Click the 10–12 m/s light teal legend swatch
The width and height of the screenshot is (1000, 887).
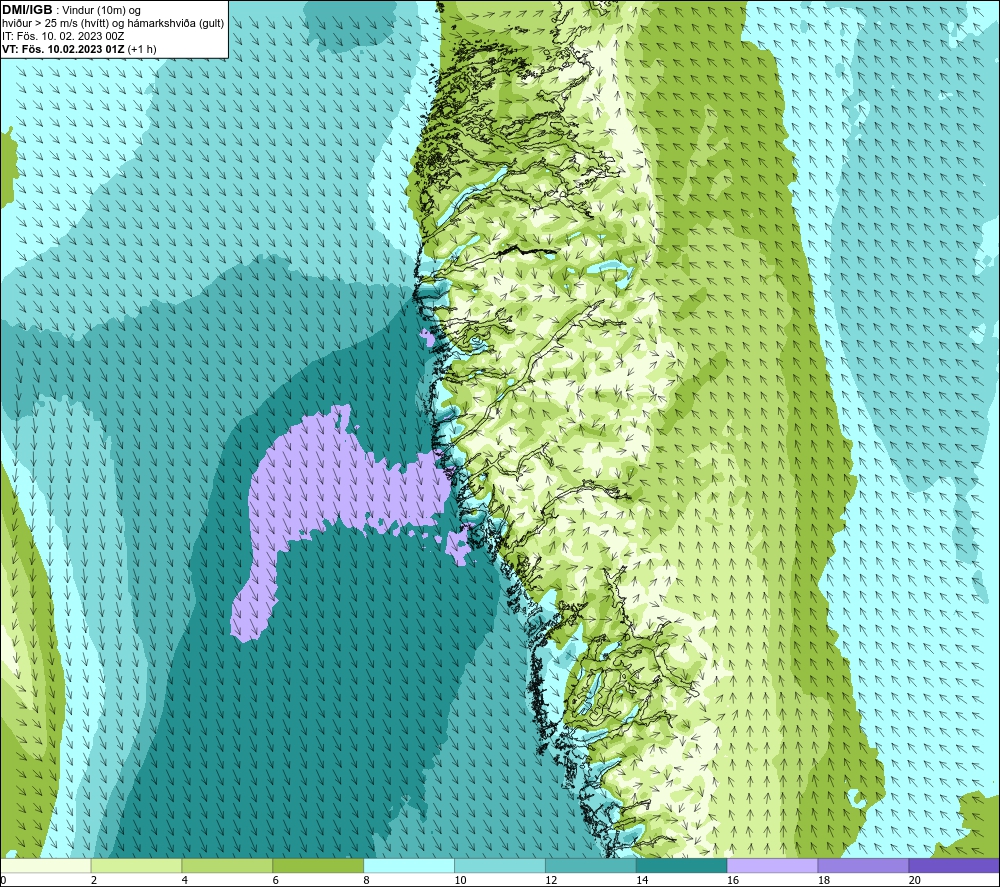[x=500, y=865]
